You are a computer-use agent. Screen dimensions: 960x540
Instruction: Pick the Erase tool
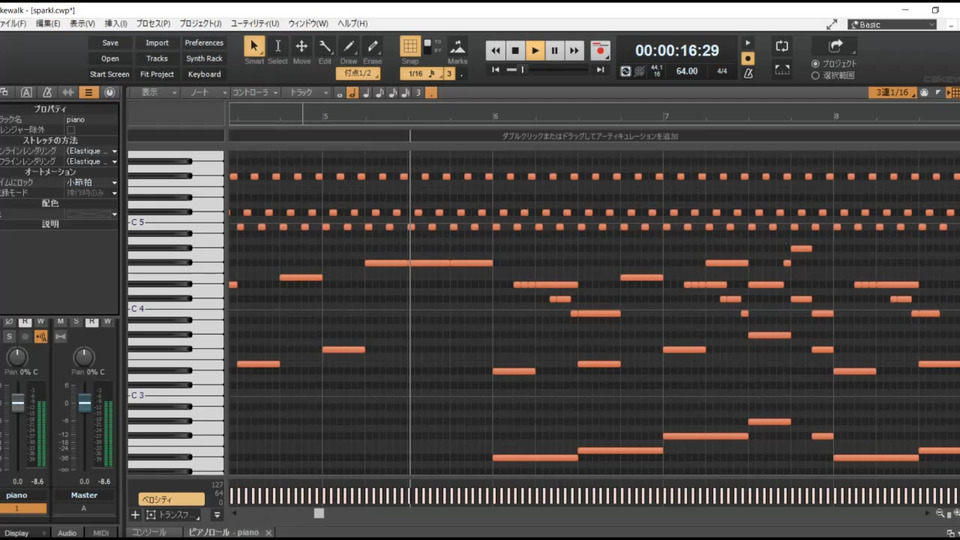click(372, 47)
